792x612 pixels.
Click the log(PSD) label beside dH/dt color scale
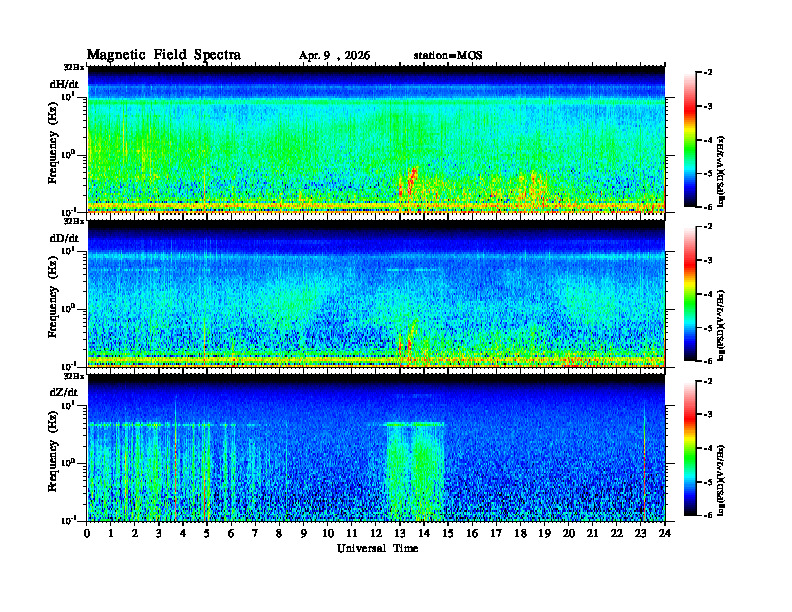721,171
